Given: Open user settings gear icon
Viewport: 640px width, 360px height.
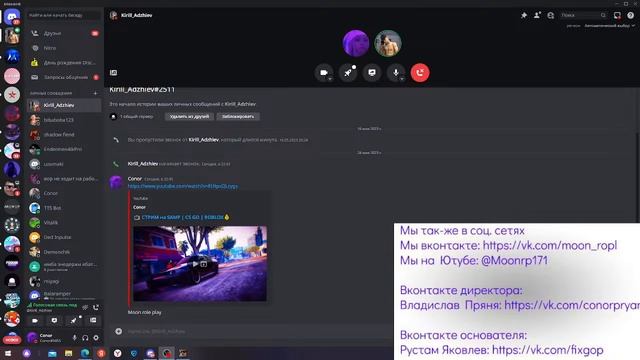Looking at the screenshot, I should click(96, 338).
